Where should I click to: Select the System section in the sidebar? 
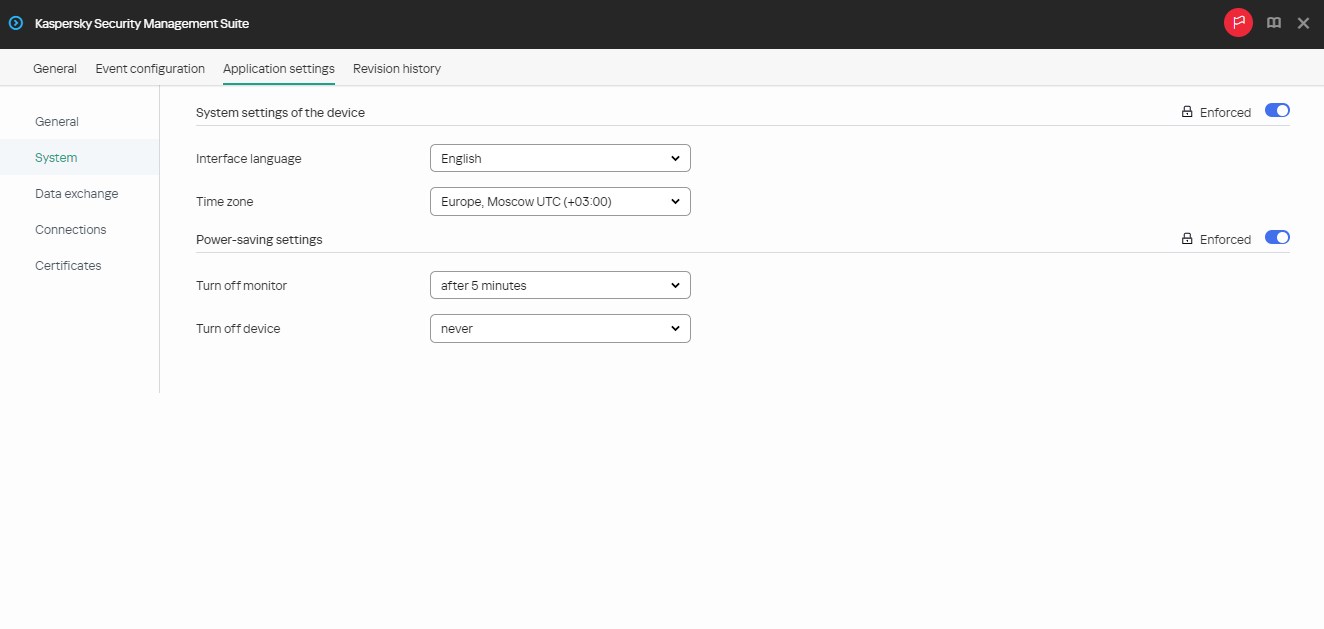coord(55,157)
